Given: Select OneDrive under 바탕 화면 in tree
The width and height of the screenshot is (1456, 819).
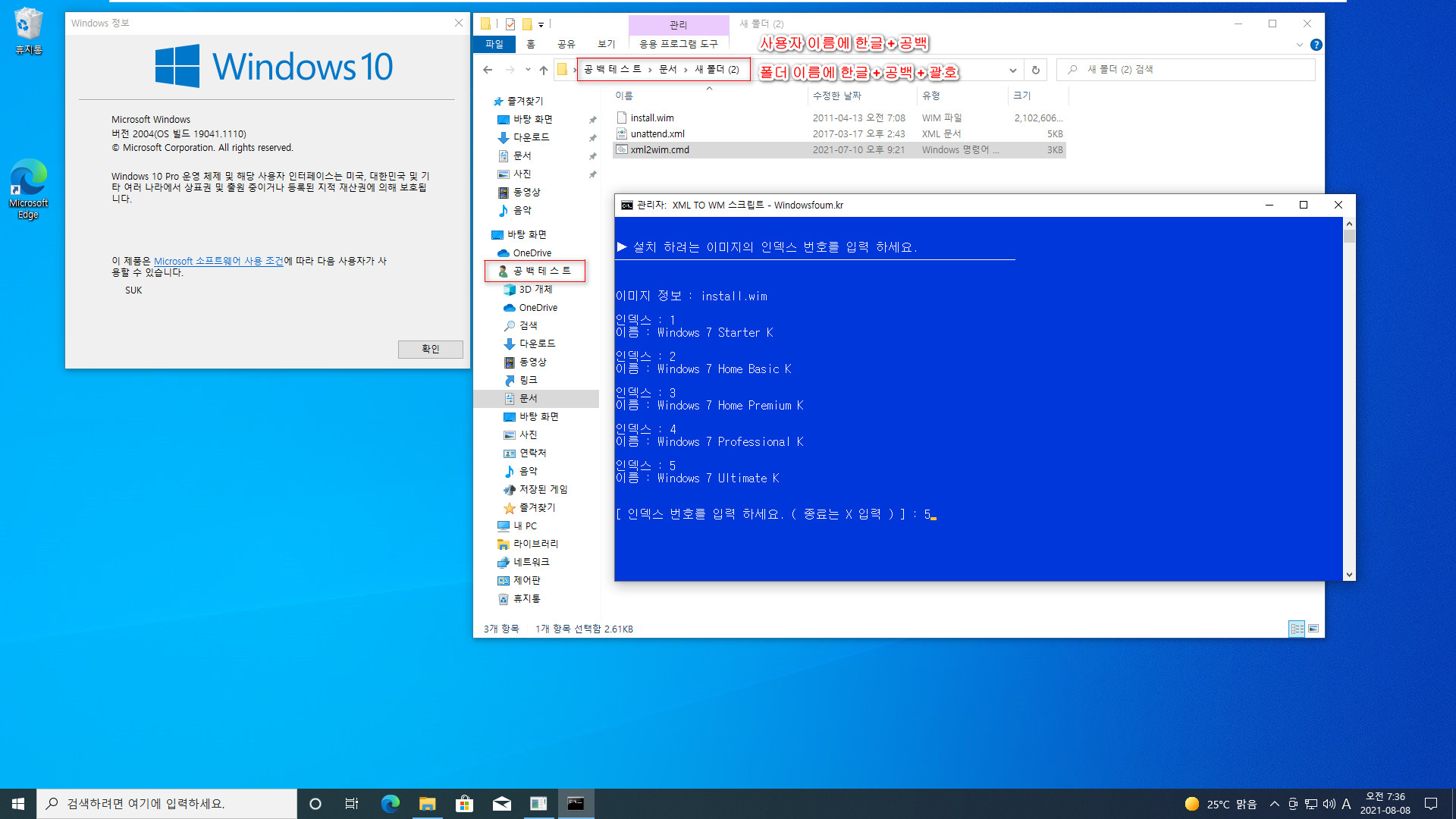Looking at the screenshot, I should [532, 253].
